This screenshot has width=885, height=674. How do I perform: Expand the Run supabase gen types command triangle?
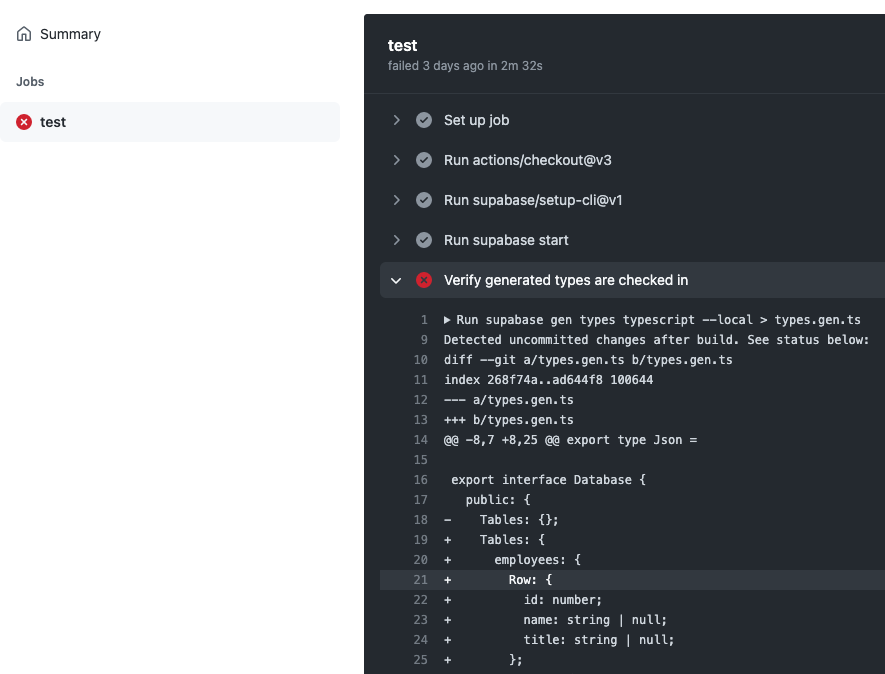pos(447,320)
